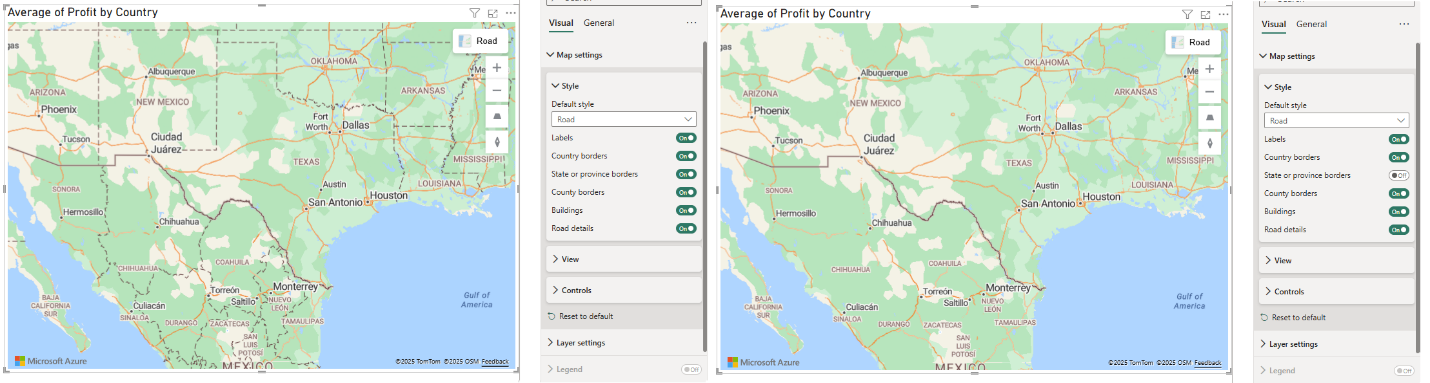Turn on the disabled State or province borders toggle
Viewport: 1430px width, 383px height.
(x=1399, y=175)
